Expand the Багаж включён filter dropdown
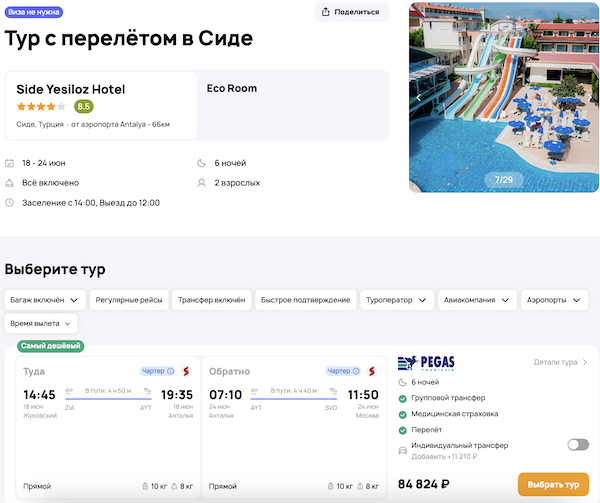600x503 pixels. point(44,299)
